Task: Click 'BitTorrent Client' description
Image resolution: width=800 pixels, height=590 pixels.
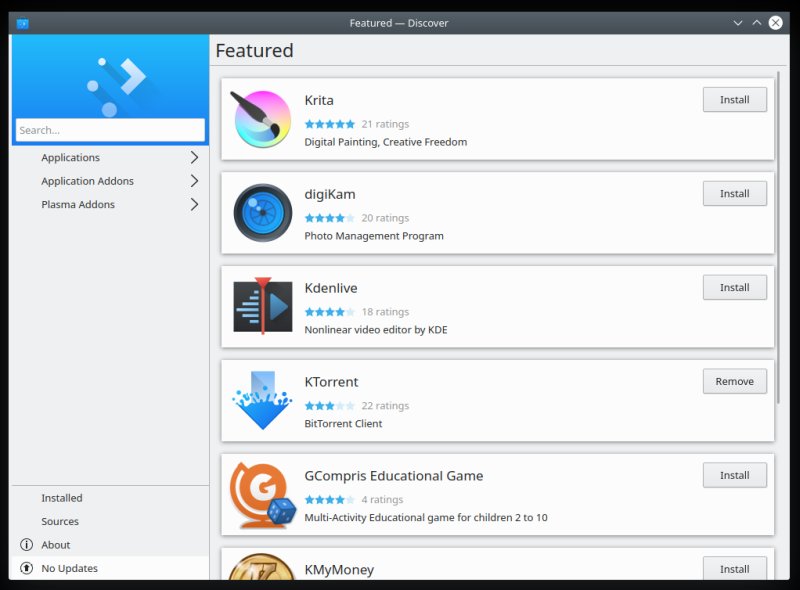Action: pyautogui.click(x=343, y=424)
